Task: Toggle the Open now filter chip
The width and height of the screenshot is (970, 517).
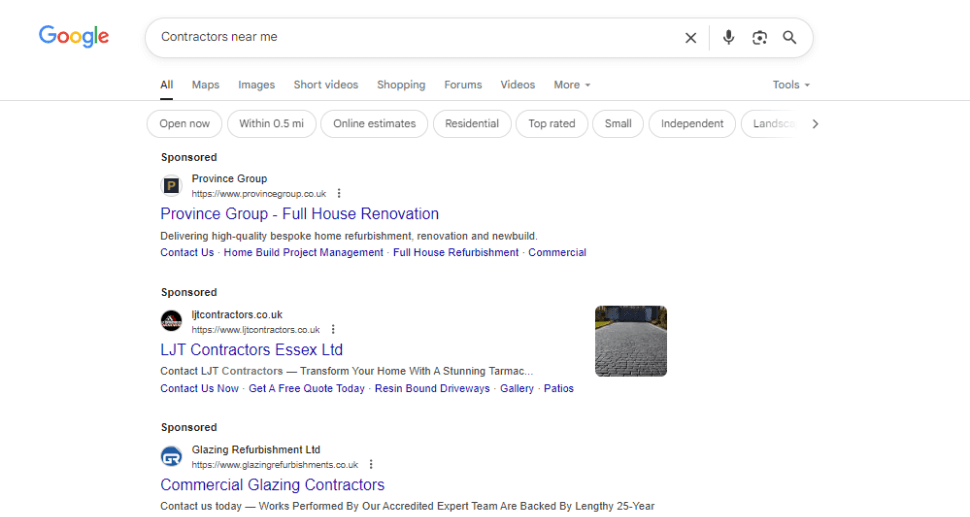Action: pyautogui.click(x=184, y=124)
